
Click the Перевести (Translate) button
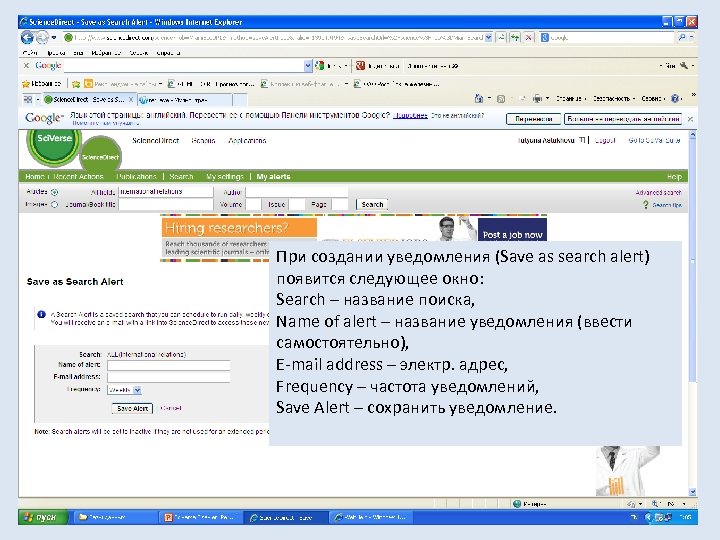click(x=533, y=119)
